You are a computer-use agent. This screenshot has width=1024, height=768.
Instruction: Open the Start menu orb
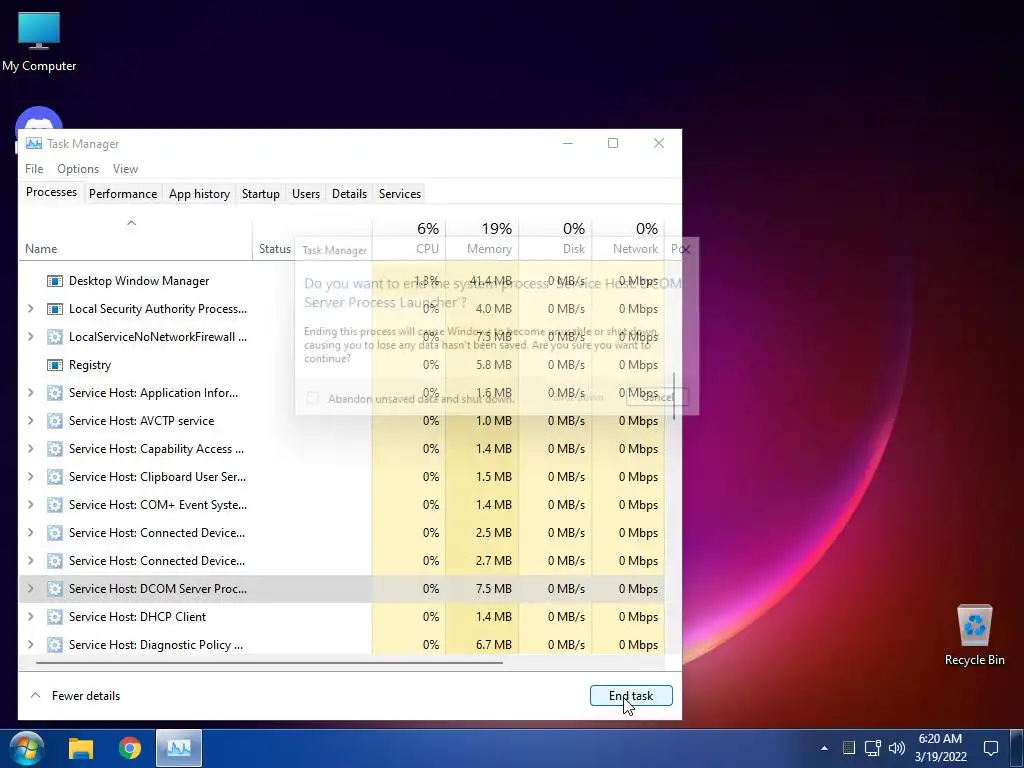pyautogui.click(x=26, y=748)
